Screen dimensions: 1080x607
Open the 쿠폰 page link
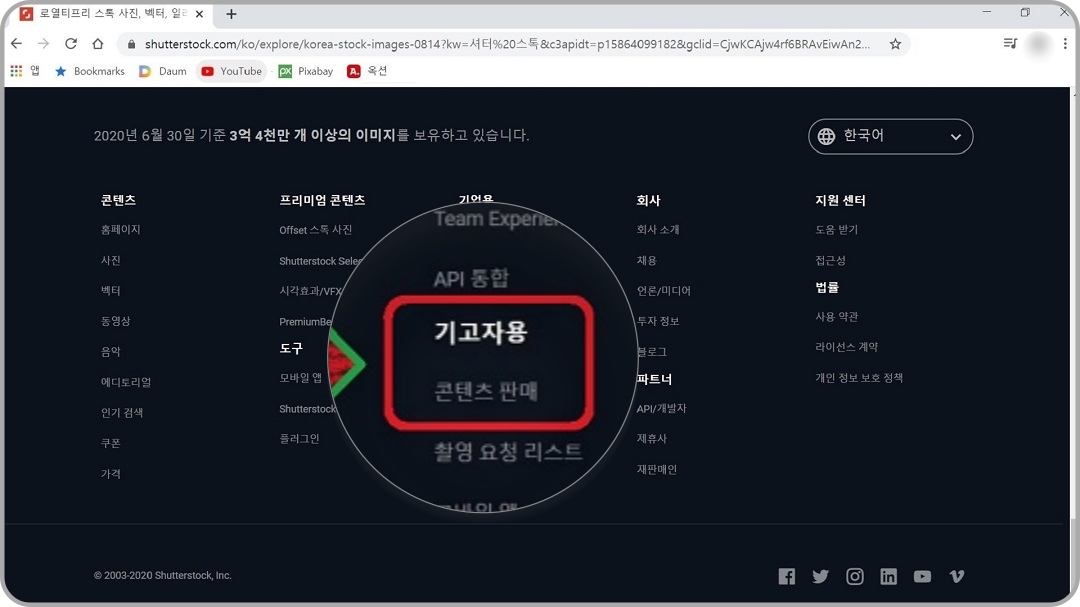(111, 443)
